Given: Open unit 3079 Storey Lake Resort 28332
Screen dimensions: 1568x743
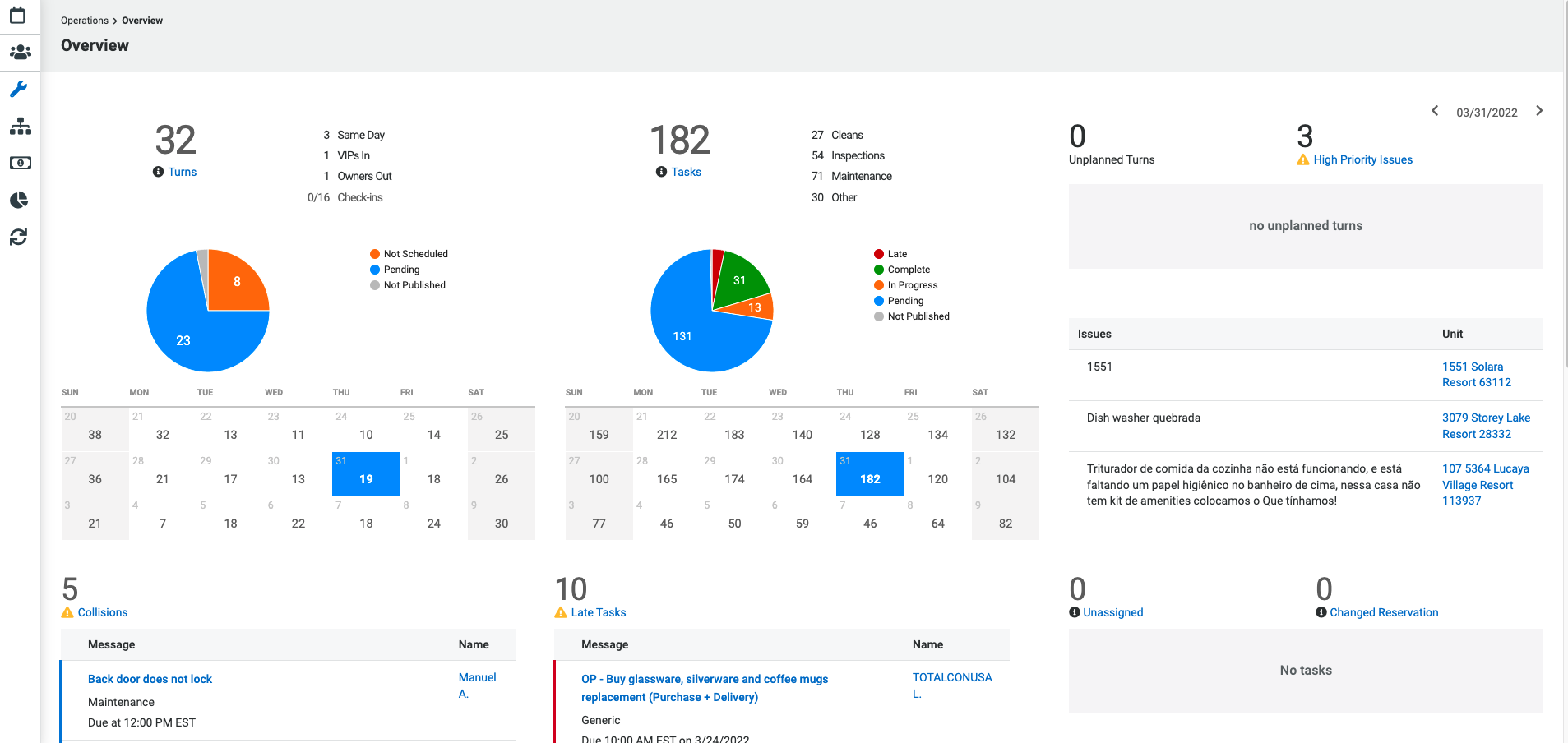Looking at the screenshot, I should tap(1487, 426).
